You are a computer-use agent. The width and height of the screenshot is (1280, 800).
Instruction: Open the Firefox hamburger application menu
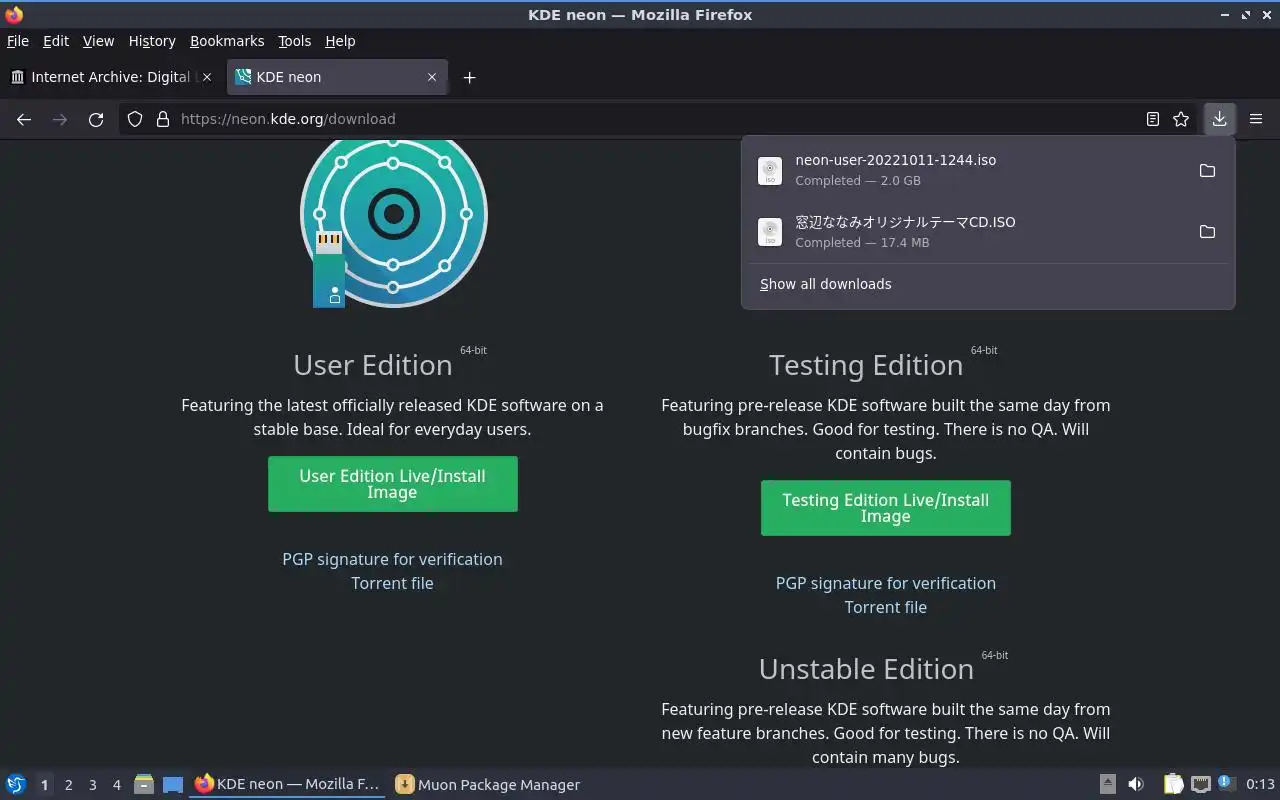click(1256, 119)
